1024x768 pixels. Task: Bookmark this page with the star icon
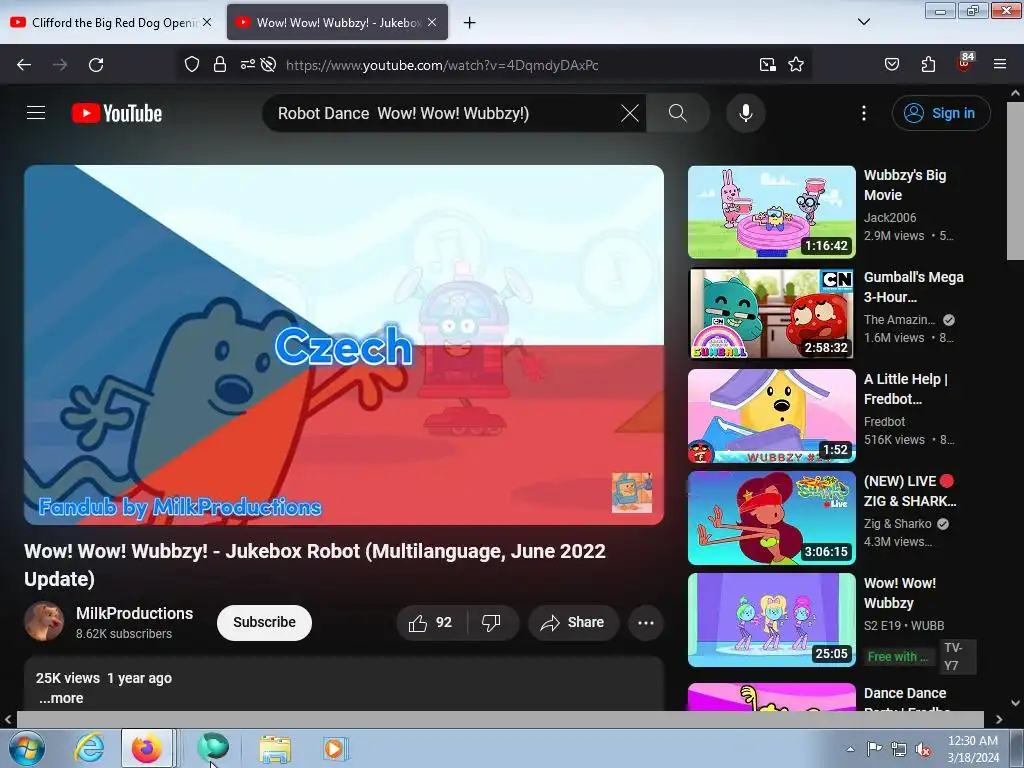[795, 65]
